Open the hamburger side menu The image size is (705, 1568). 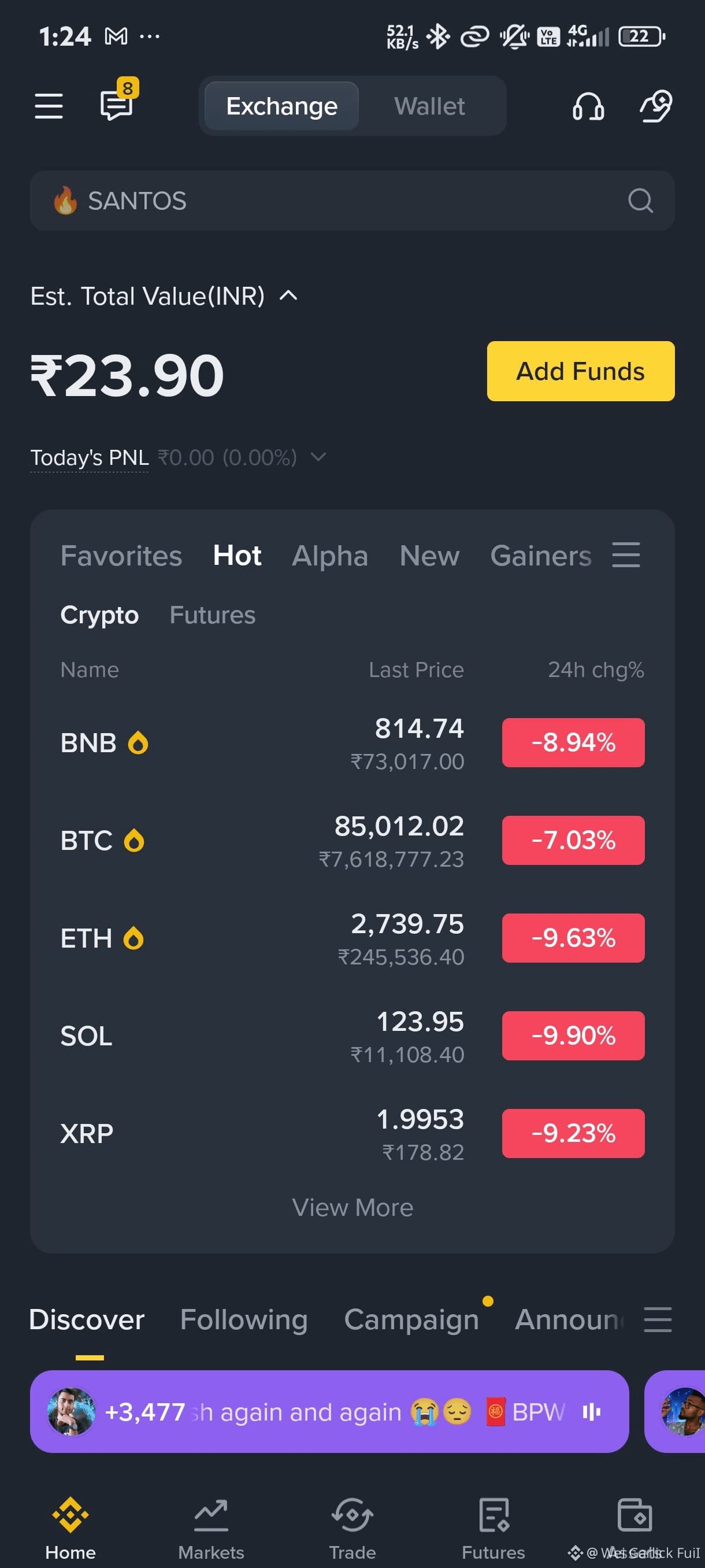point(49,106)
